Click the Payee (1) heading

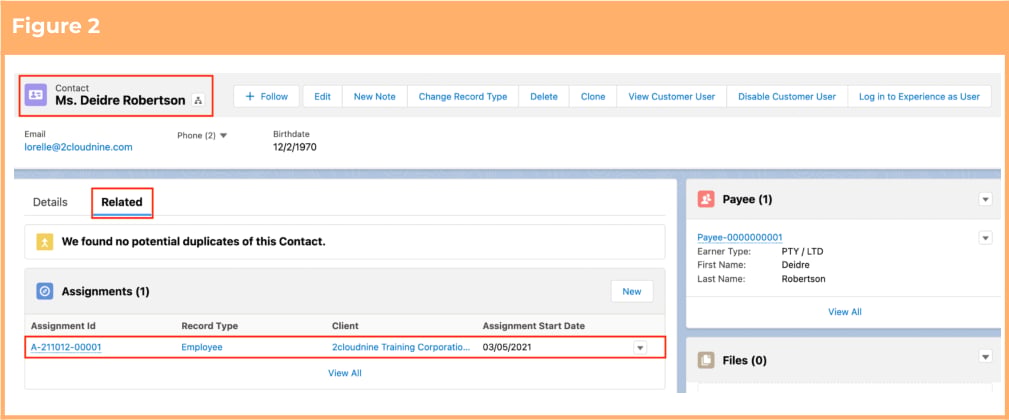pos(747,199)
